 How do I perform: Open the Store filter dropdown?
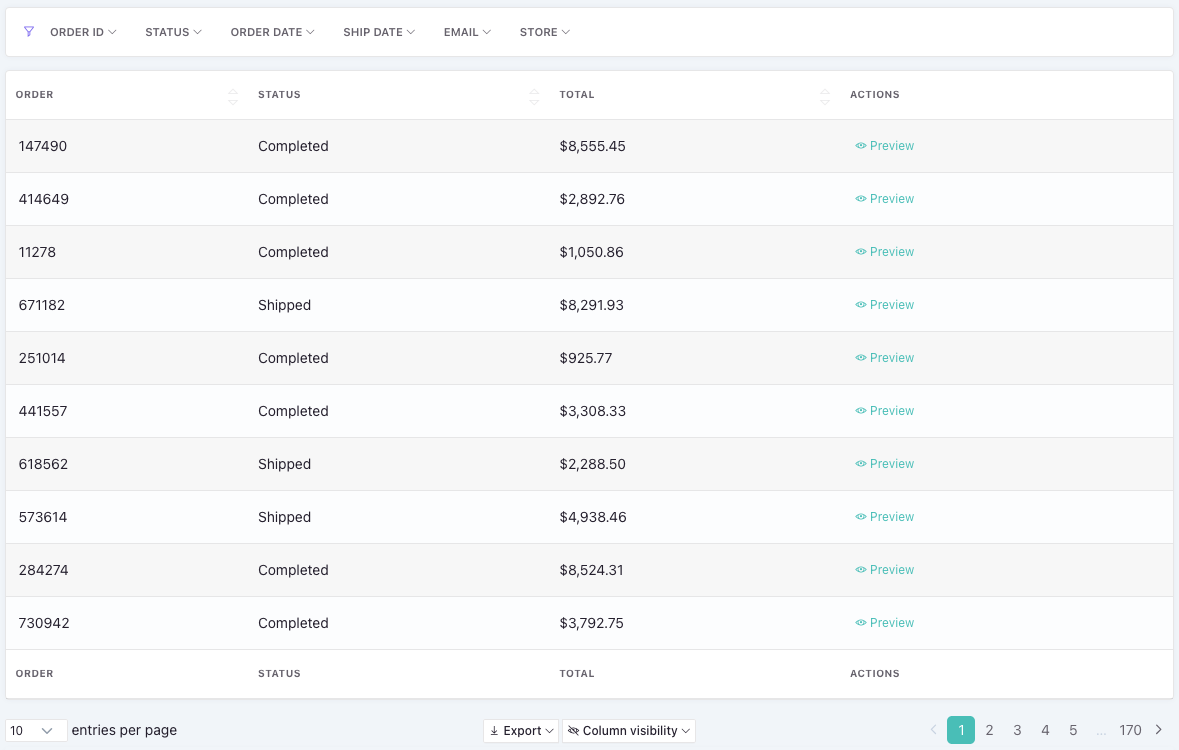(x=544, y=32)
